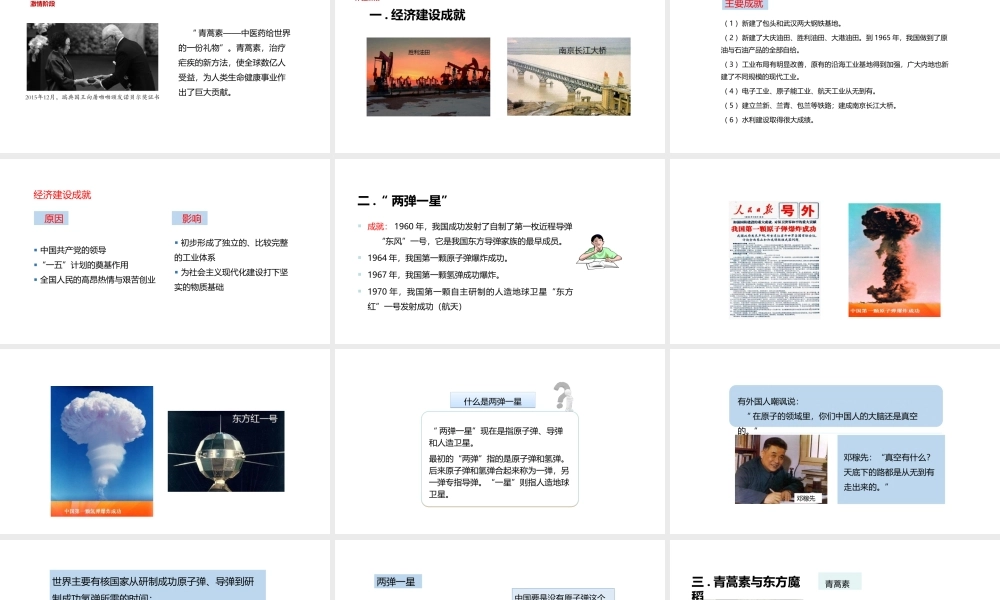Open the Nobel Prize ceremony photo

(x=92, y=57)
